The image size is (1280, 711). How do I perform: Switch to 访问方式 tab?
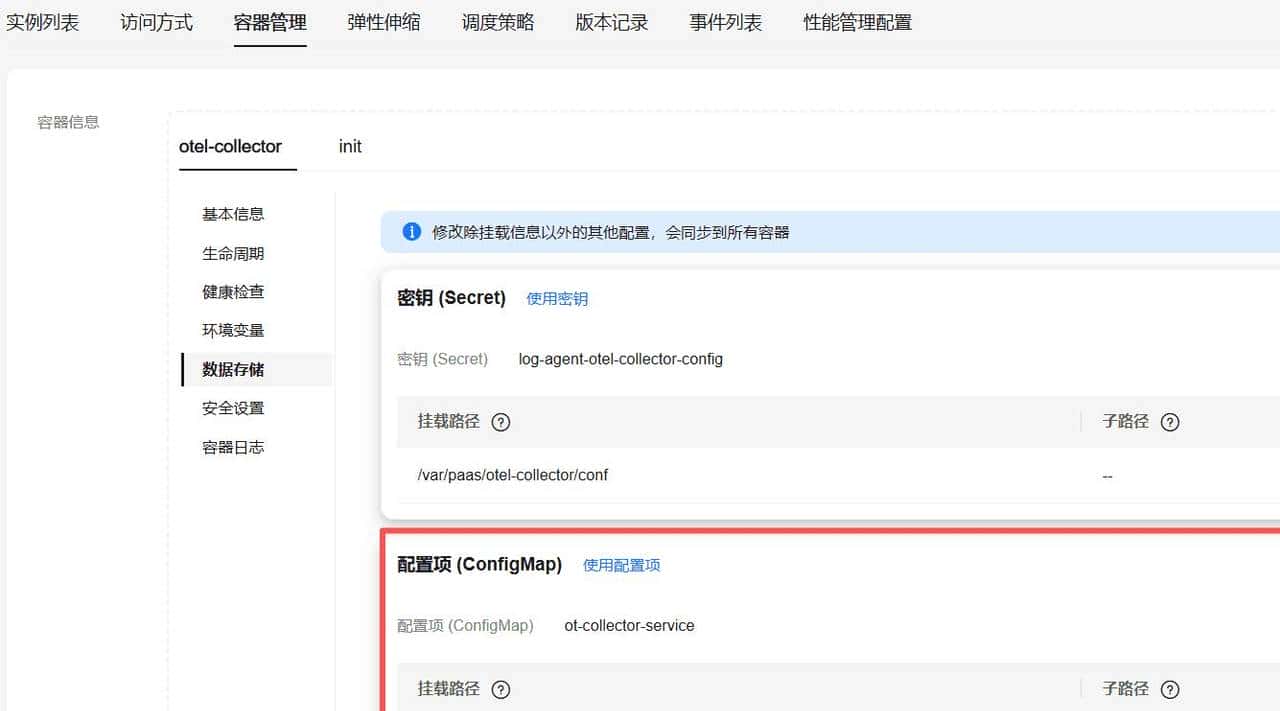156,21
